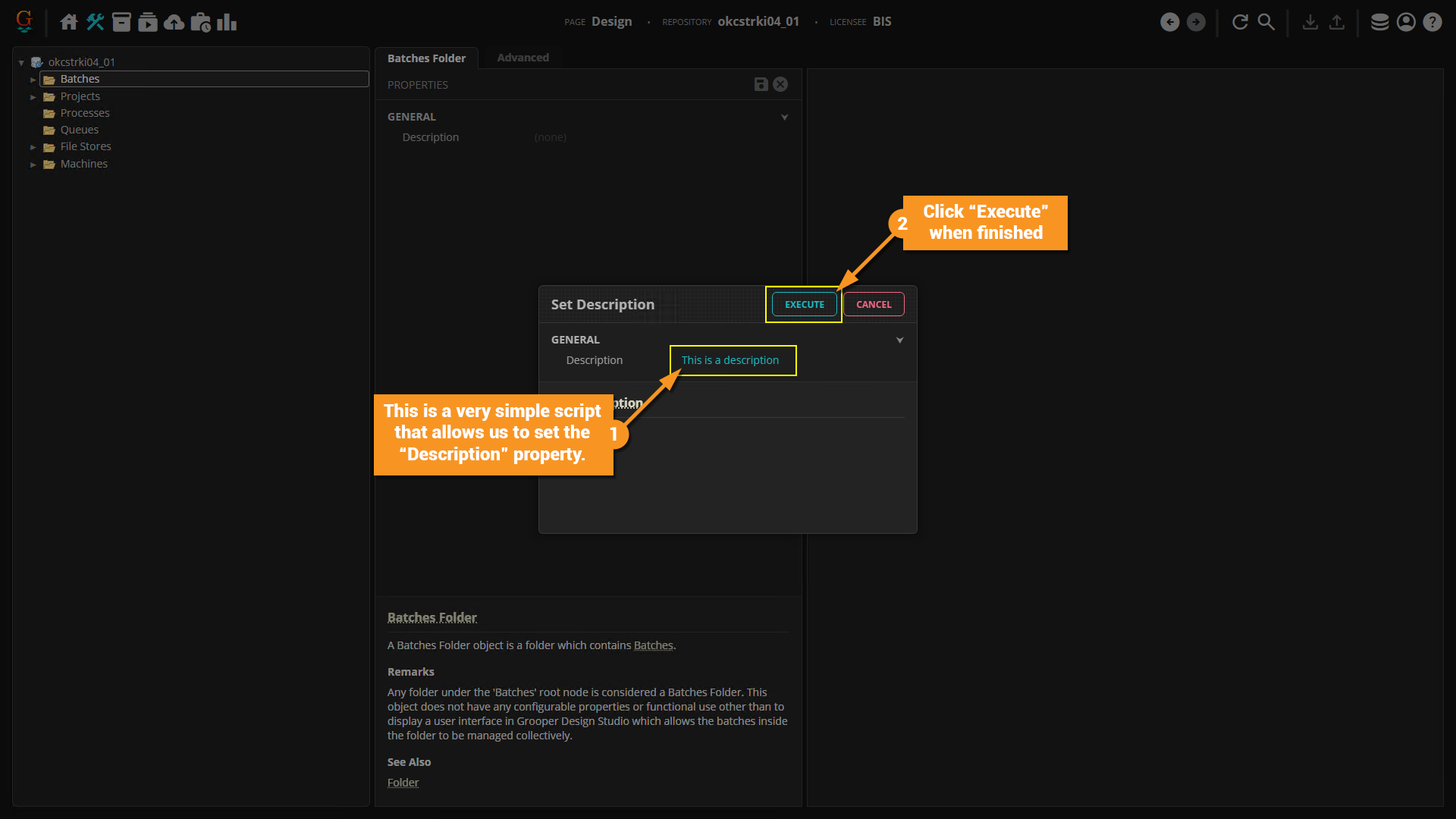
Task: Click the database stack icon
Action: tap(1379, 22)
